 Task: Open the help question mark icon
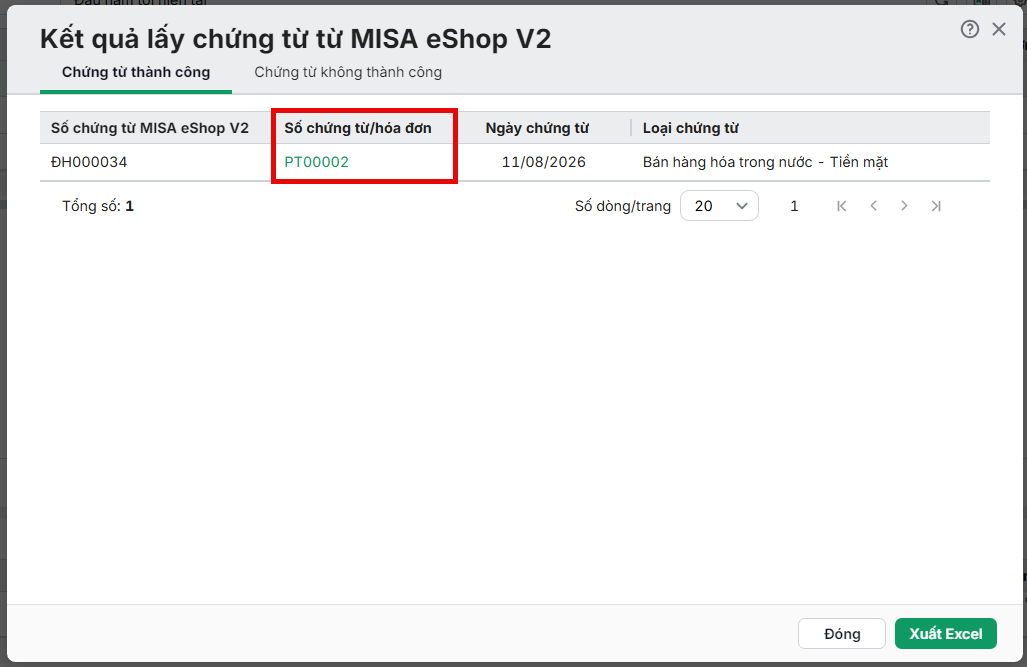(x=969, y=29)
